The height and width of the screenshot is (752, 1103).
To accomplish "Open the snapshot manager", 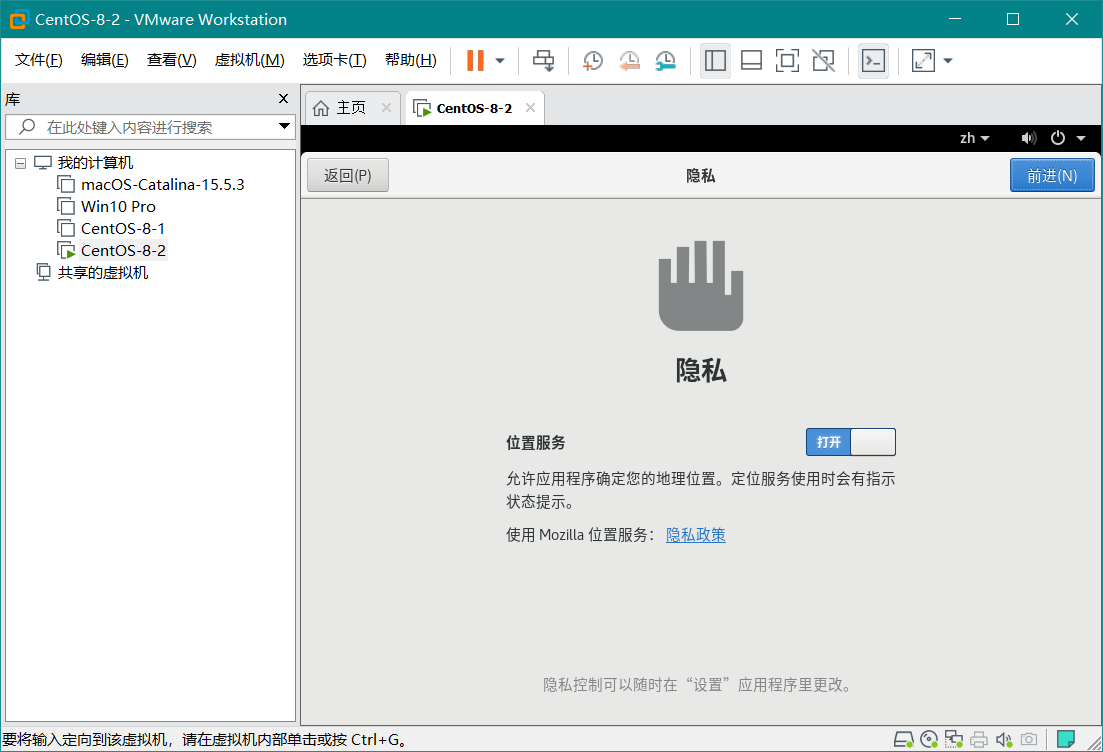I will 665,61.
